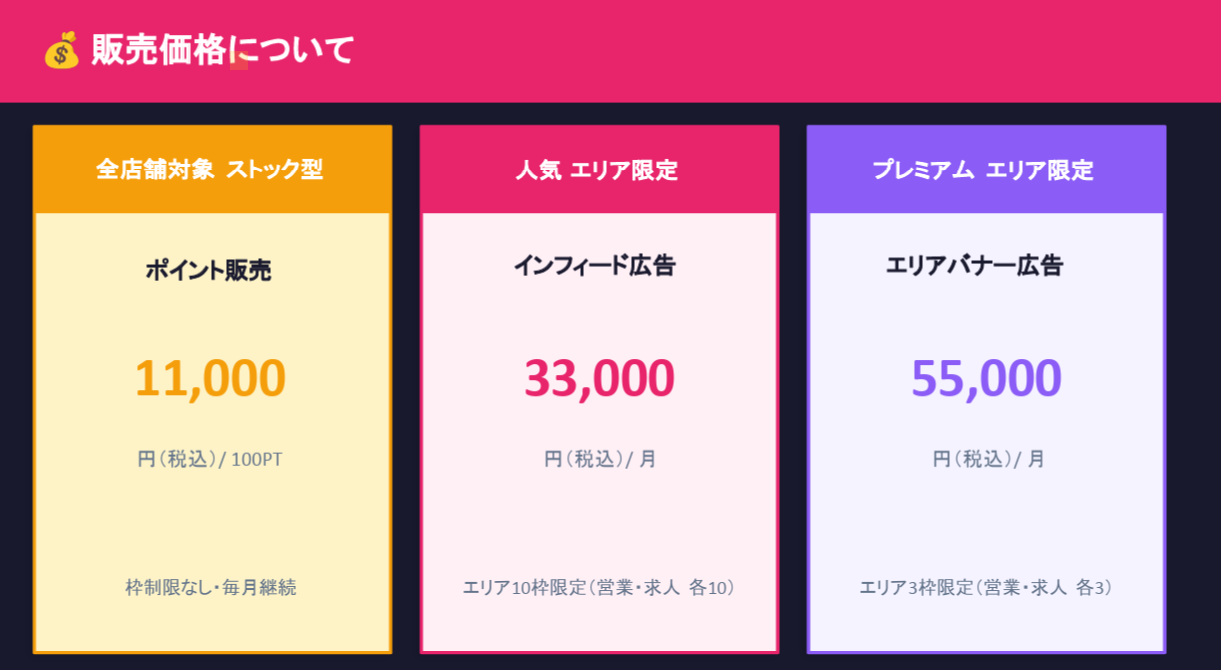Image resolution: width=1221 pixels, height=670 pixels.
Task: Select the プレミアム label in purple header
Action: [923, 170]
